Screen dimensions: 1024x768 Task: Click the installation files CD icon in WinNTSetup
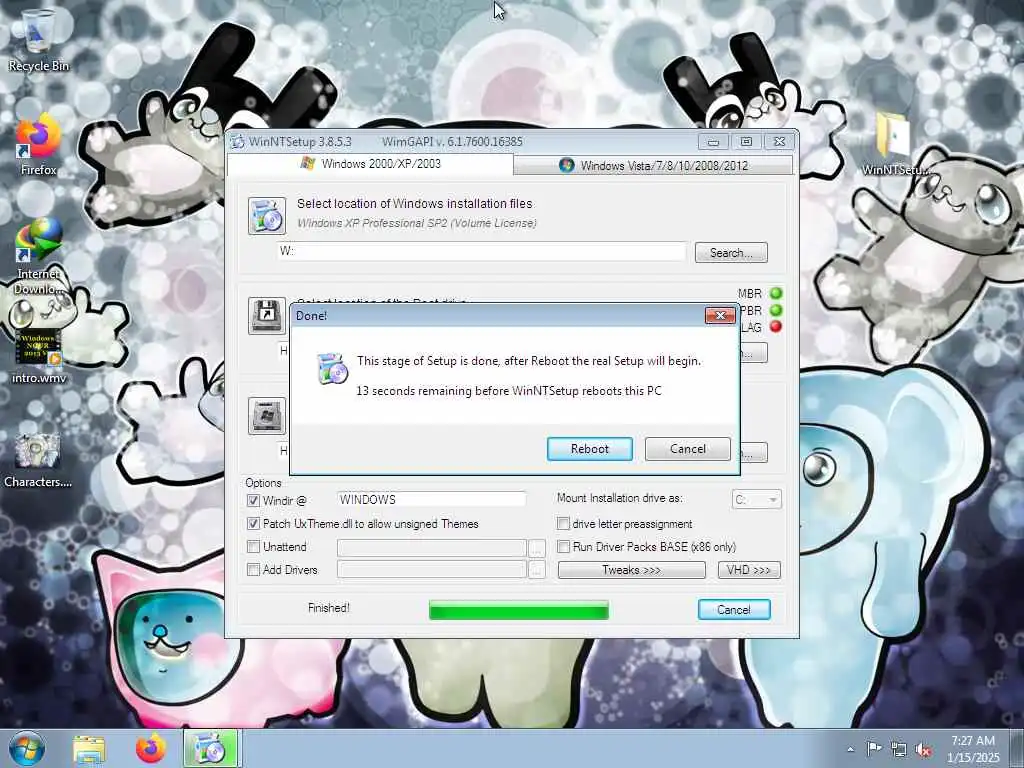click(266, 216)
